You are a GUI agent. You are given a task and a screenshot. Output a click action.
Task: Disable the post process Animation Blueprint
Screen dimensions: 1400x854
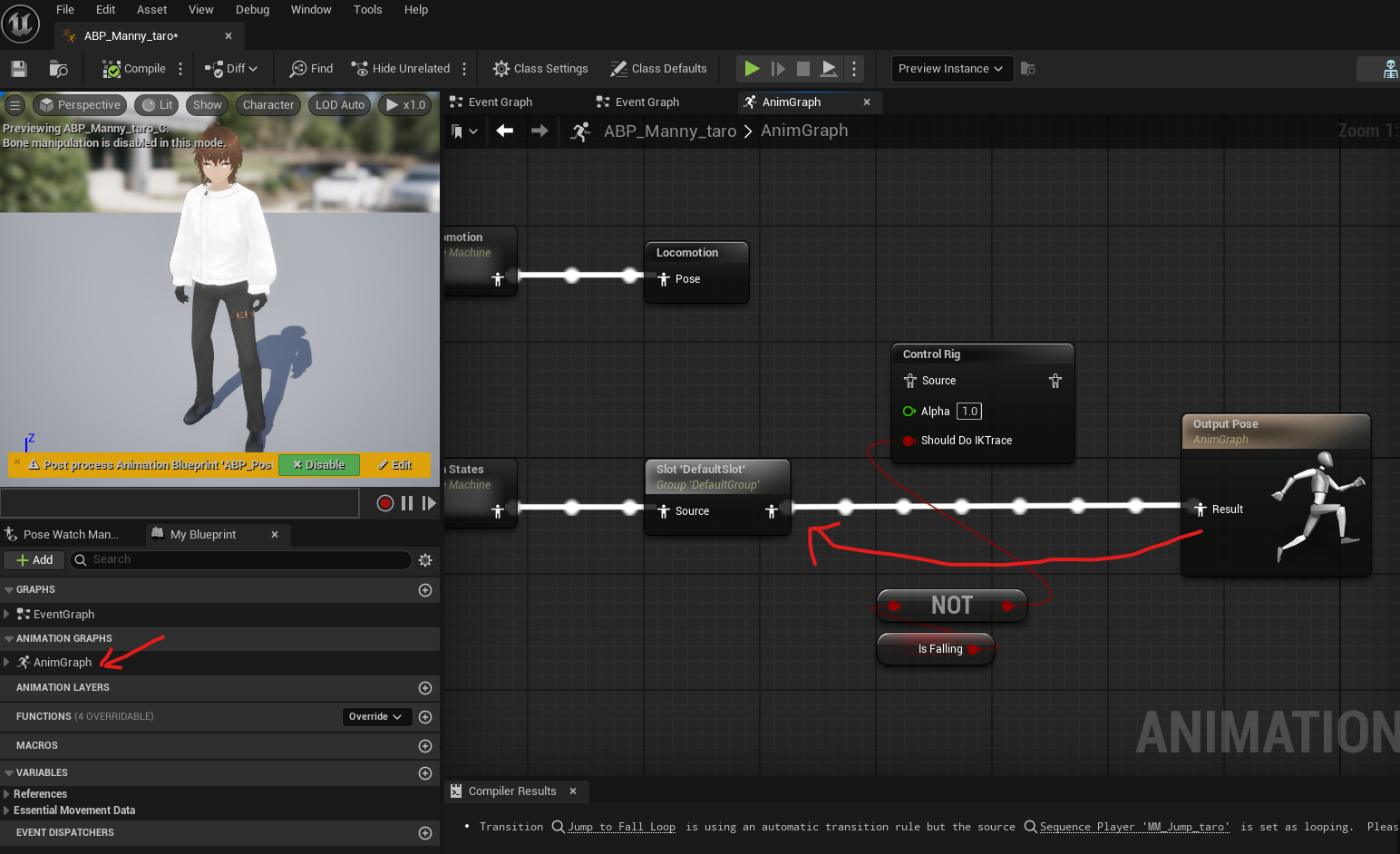[319, 465]
